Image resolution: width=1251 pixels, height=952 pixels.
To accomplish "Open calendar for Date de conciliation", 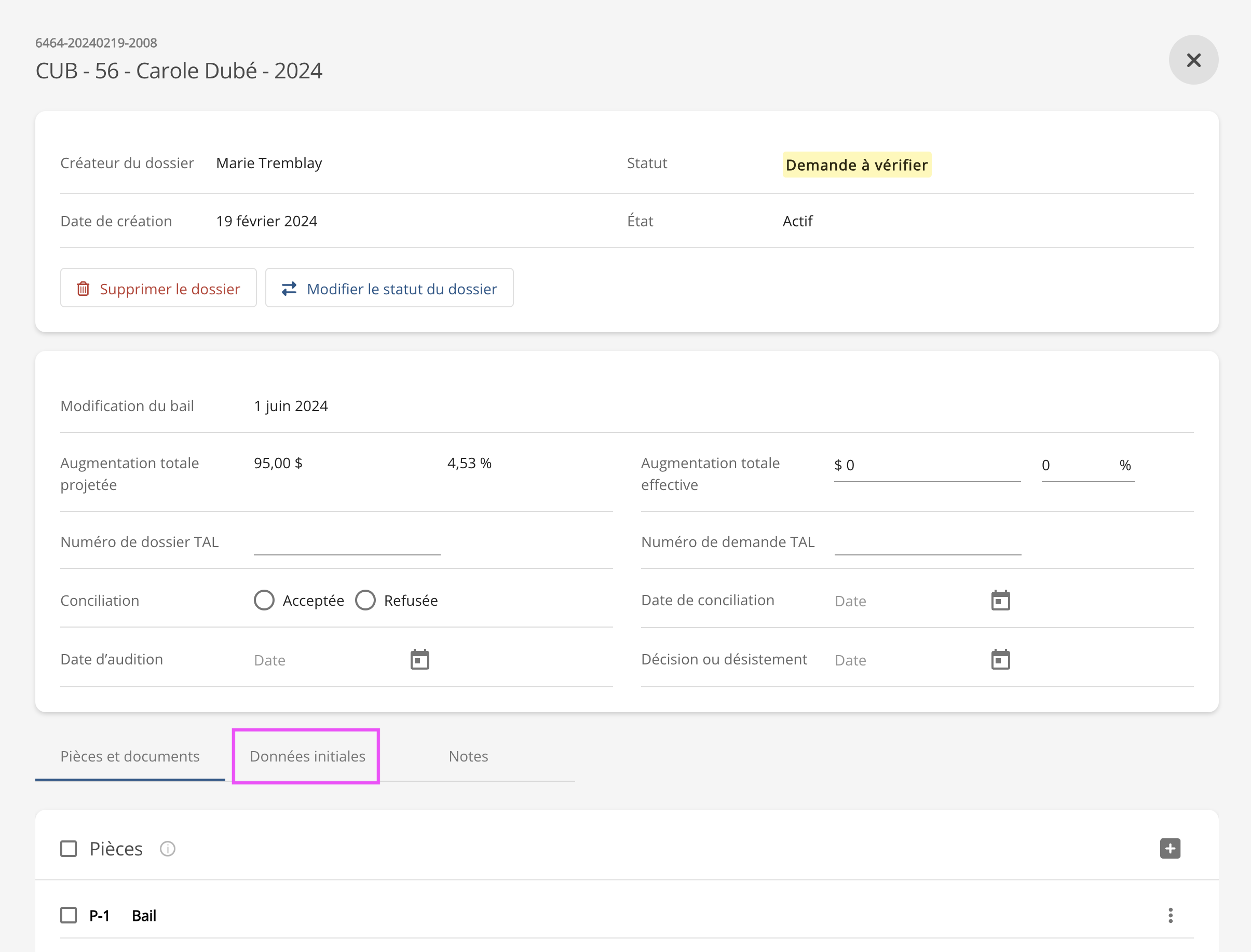I will (x=1000, y=600).
